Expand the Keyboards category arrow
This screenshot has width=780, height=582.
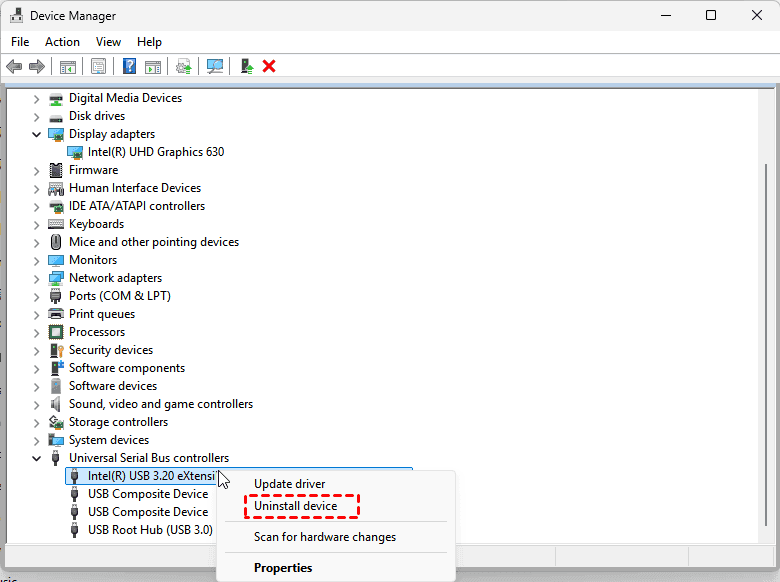[37, 224]
